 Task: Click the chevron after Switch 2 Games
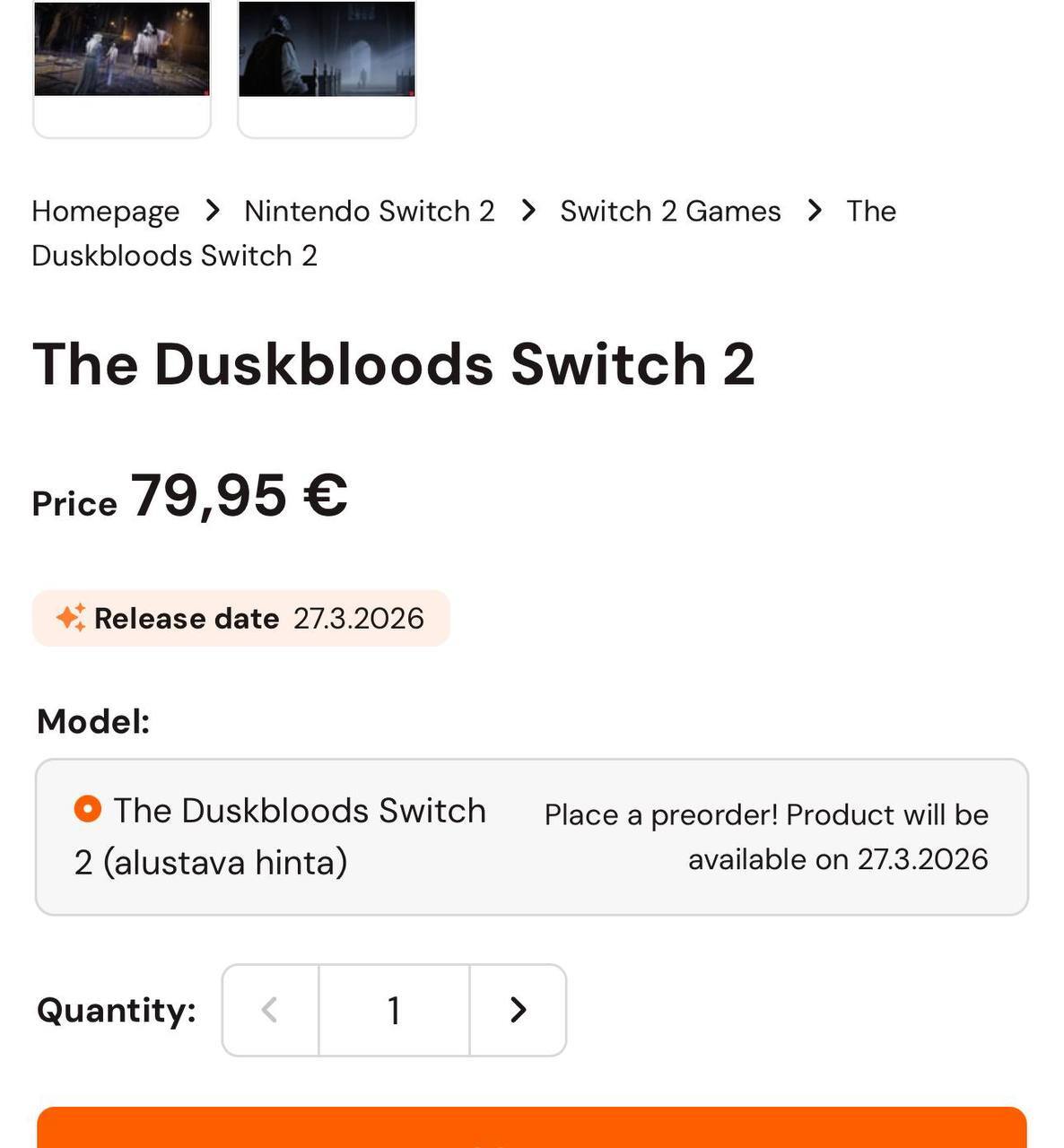click(815, 211)
